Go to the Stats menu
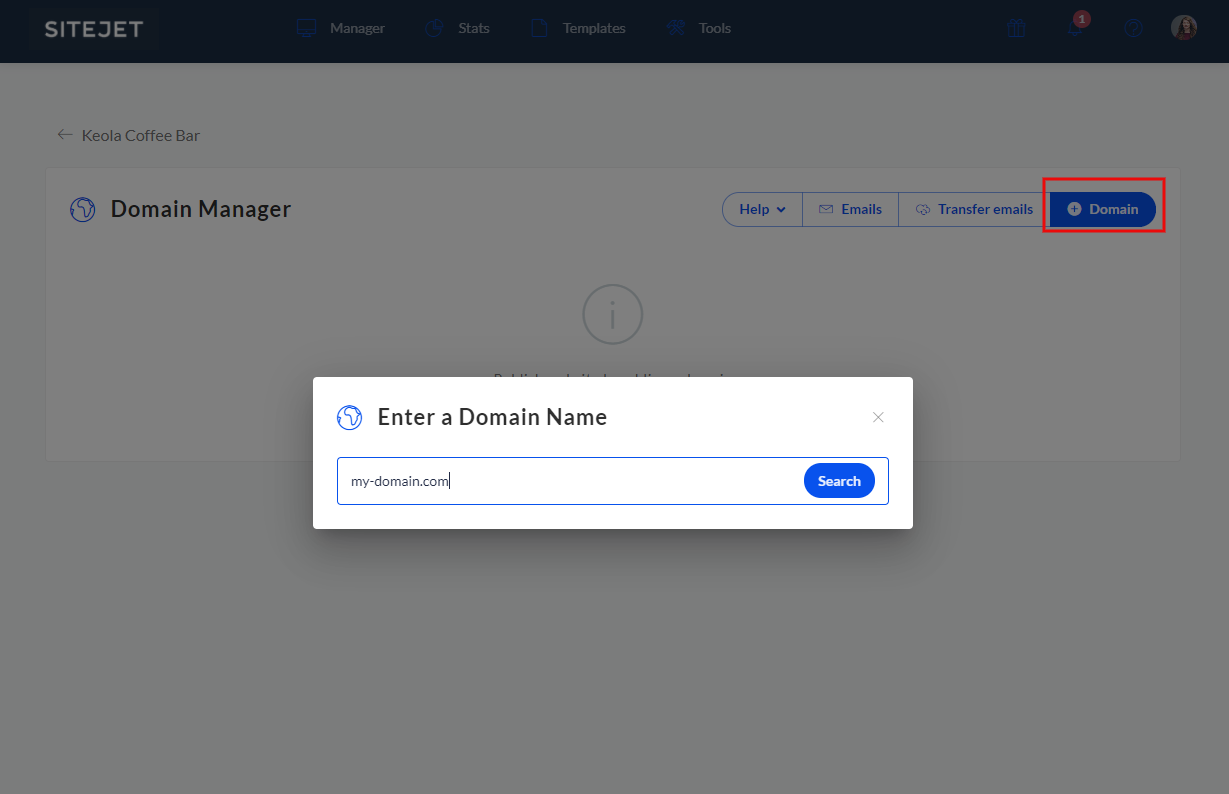Image resolution: width=1229 pixels, height=794 pixels. [458, 29]
